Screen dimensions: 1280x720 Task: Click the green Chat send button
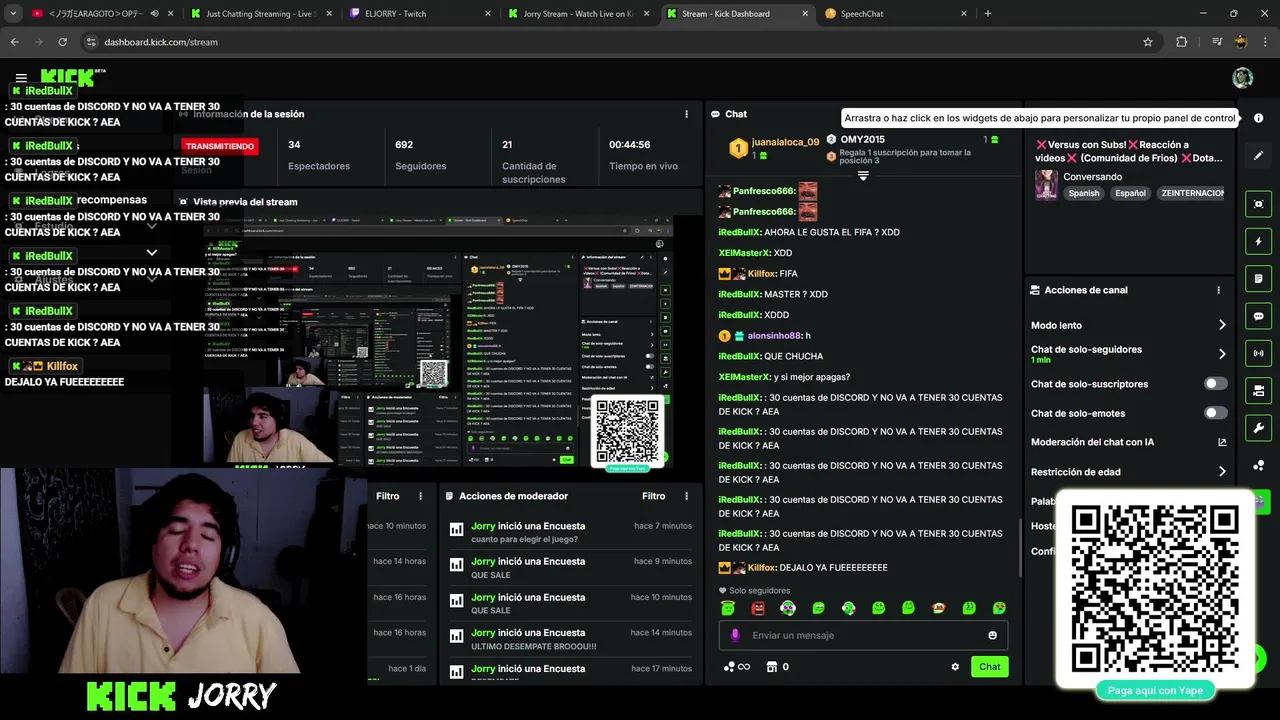(x=989, y=667)
